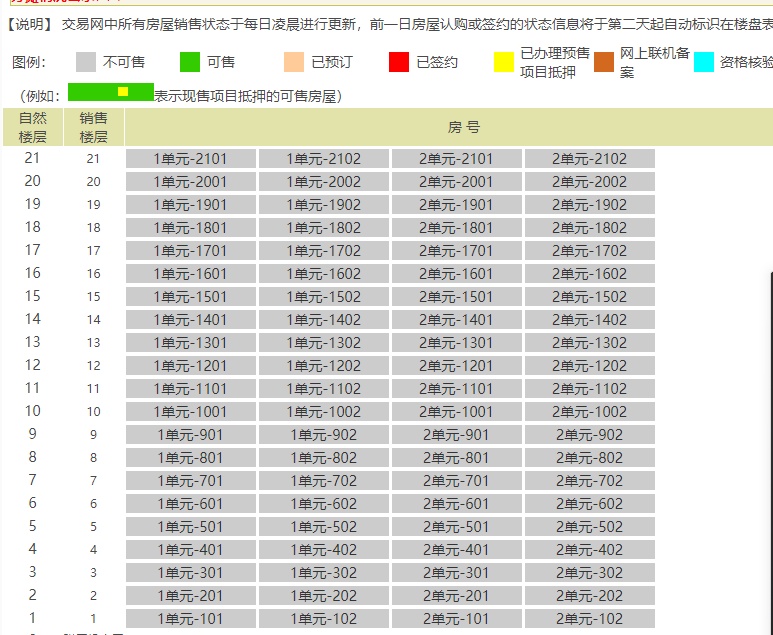
Task: Open room 1单元-201
Action: coord(191,596)
